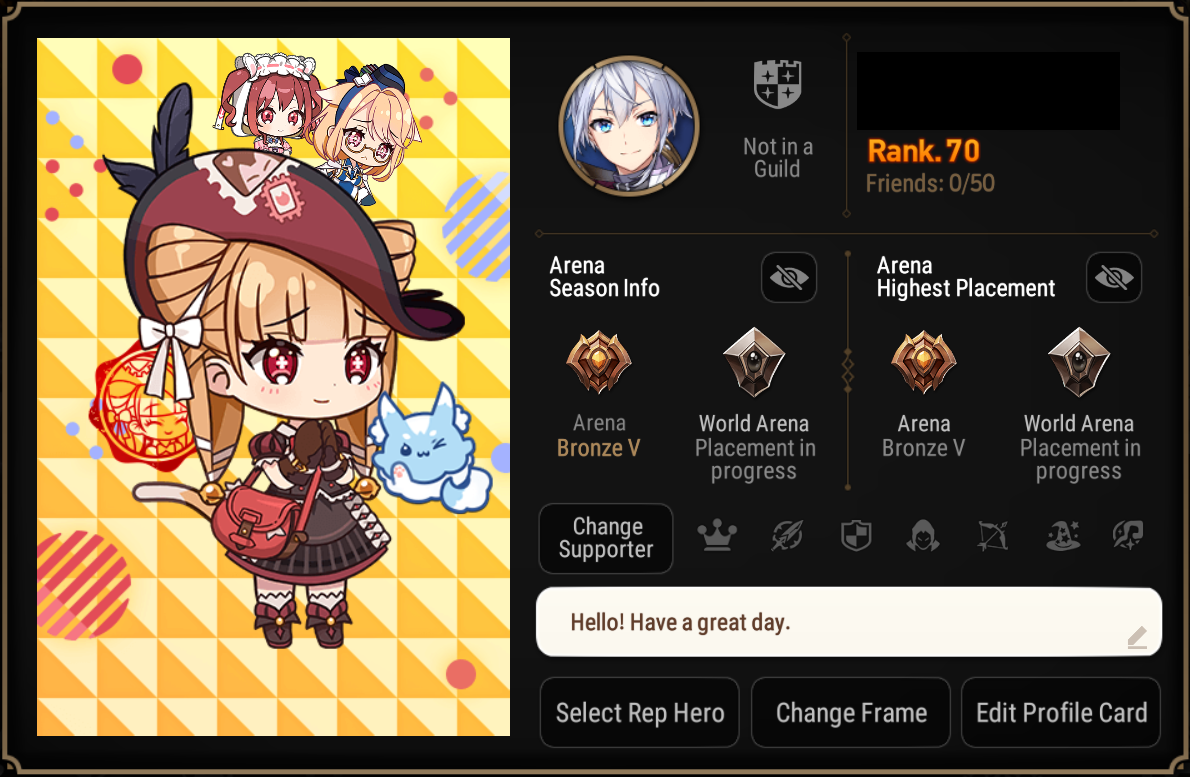Viewport: 1190px width, 777px height.
Task: Click the silver-haired hero profile portrait
Action: pos(629,125)
